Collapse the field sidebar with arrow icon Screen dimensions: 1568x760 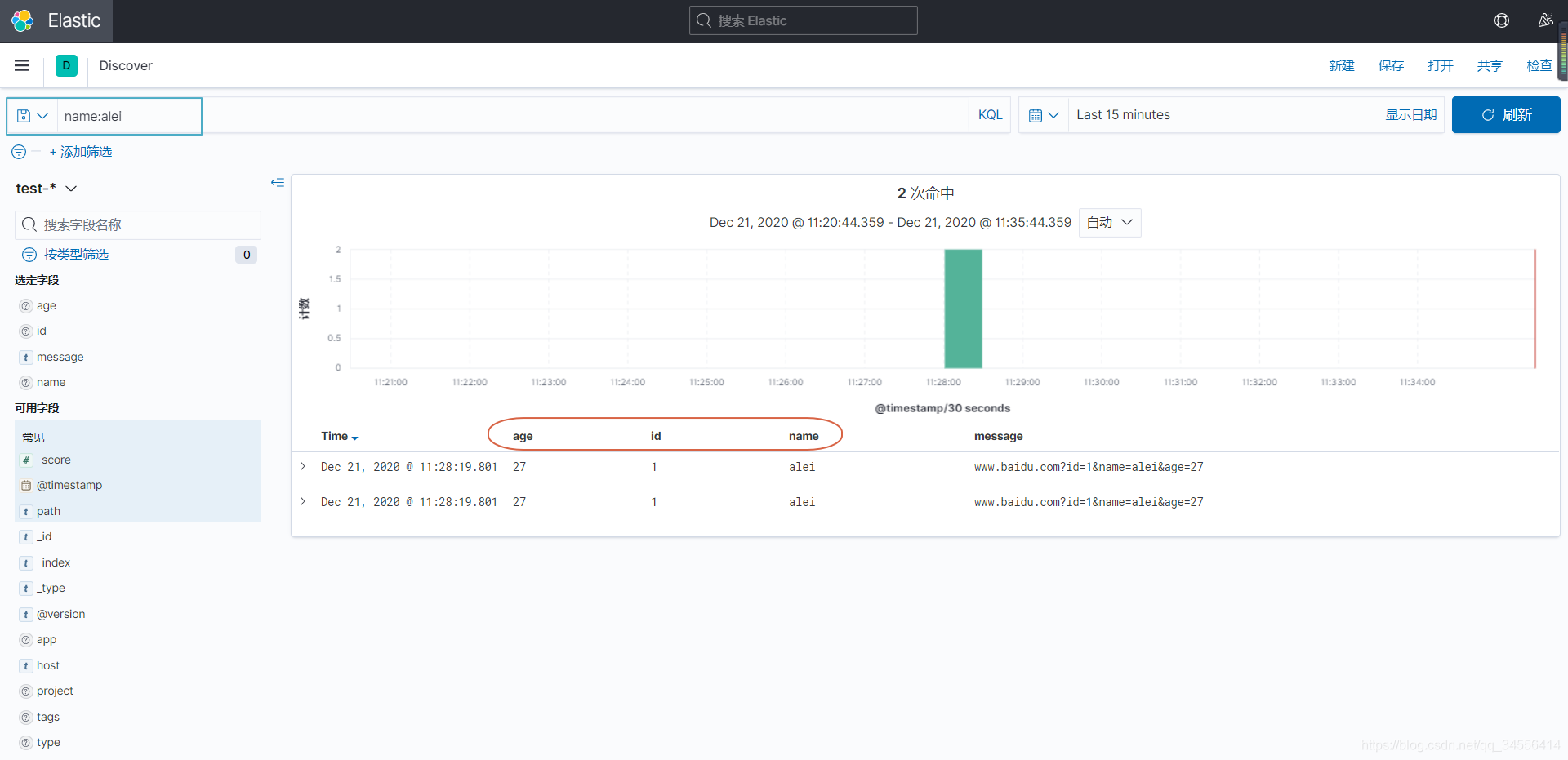(278, 183)
